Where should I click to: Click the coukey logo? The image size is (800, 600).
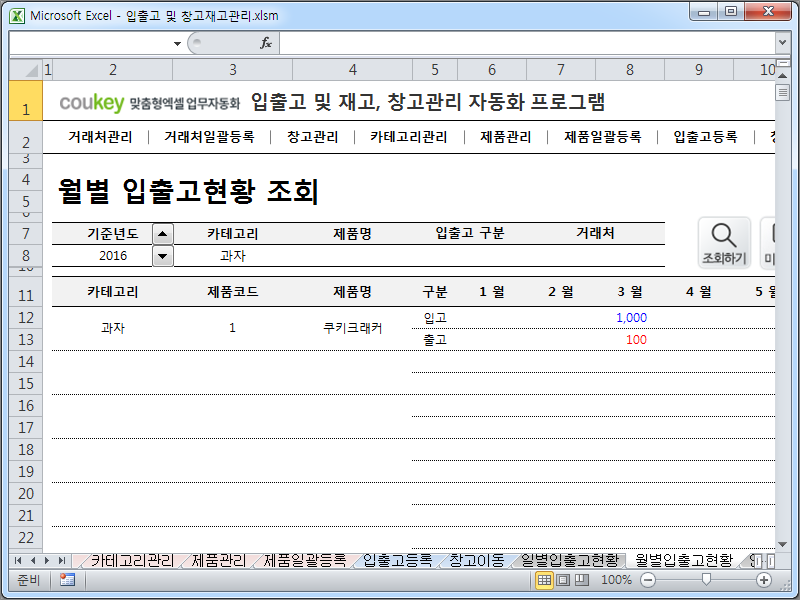(x=92, y=103)
